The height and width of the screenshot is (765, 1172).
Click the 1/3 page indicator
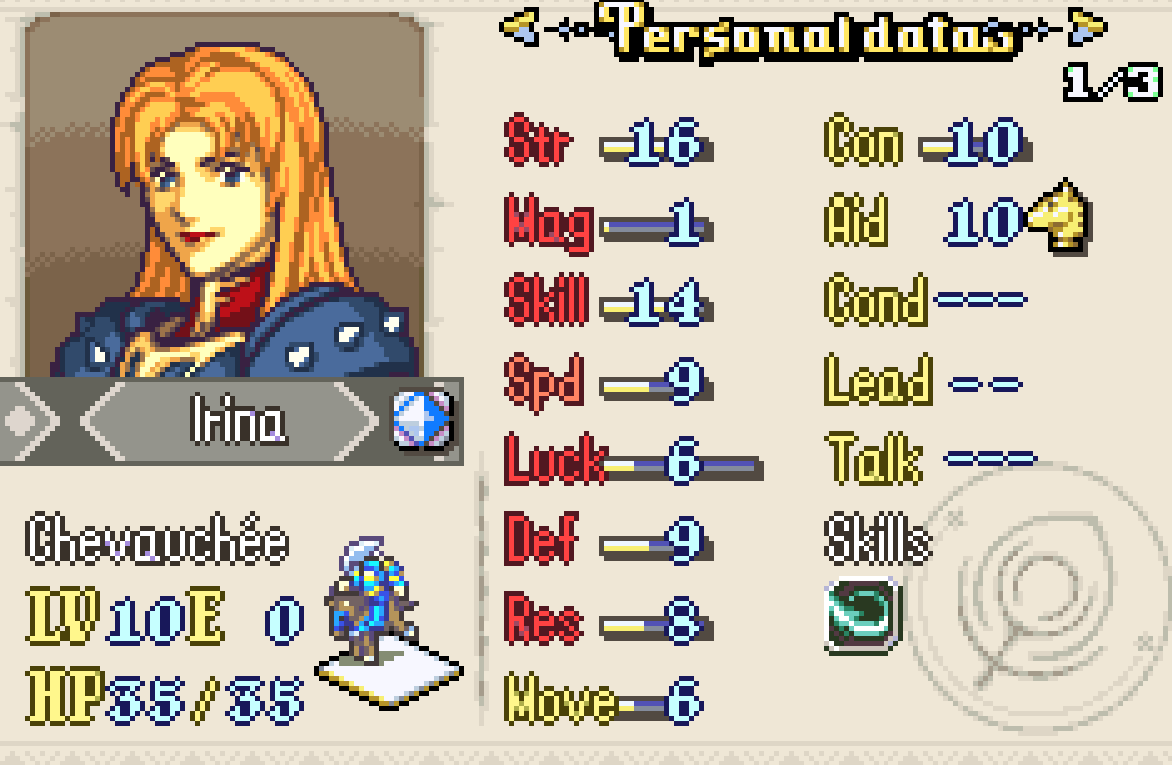[1112, 82]
